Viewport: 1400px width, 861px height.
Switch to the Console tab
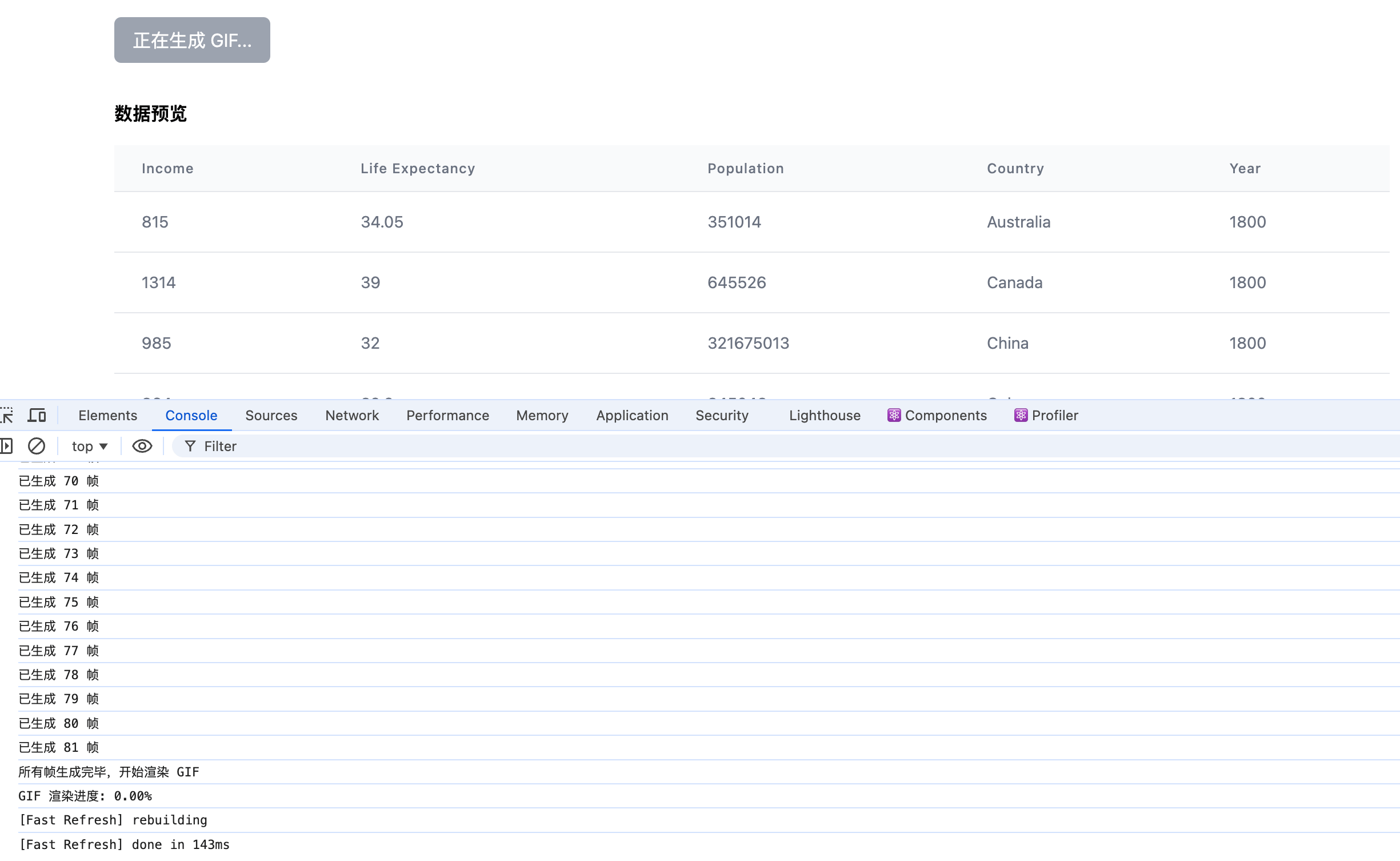(191, 414)
